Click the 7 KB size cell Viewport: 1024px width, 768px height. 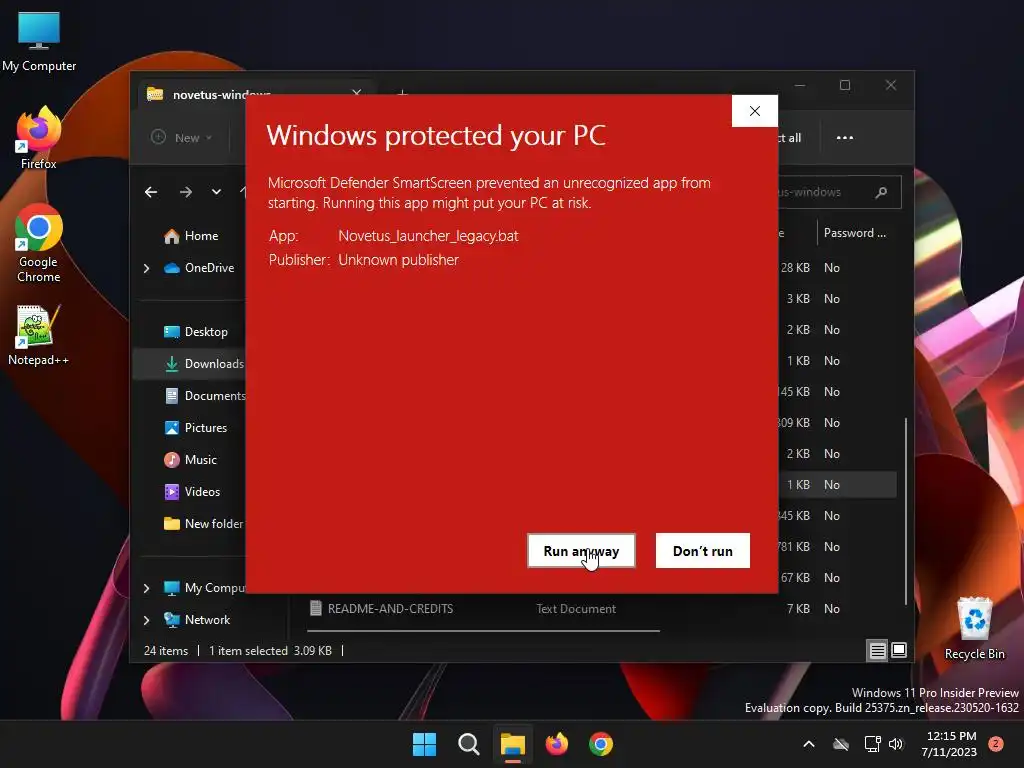tap(798, 609)
